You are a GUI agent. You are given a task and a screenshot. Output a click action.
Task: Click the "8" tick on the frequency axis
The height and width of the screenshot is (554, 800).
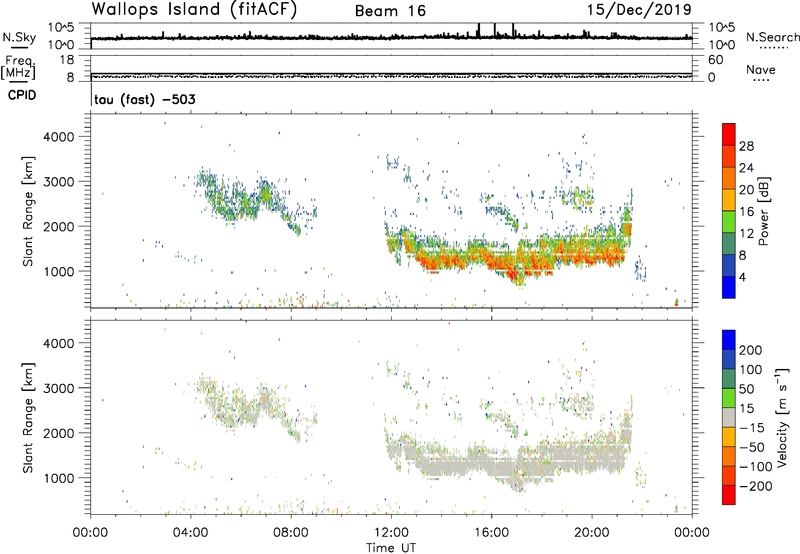[70, 77]
